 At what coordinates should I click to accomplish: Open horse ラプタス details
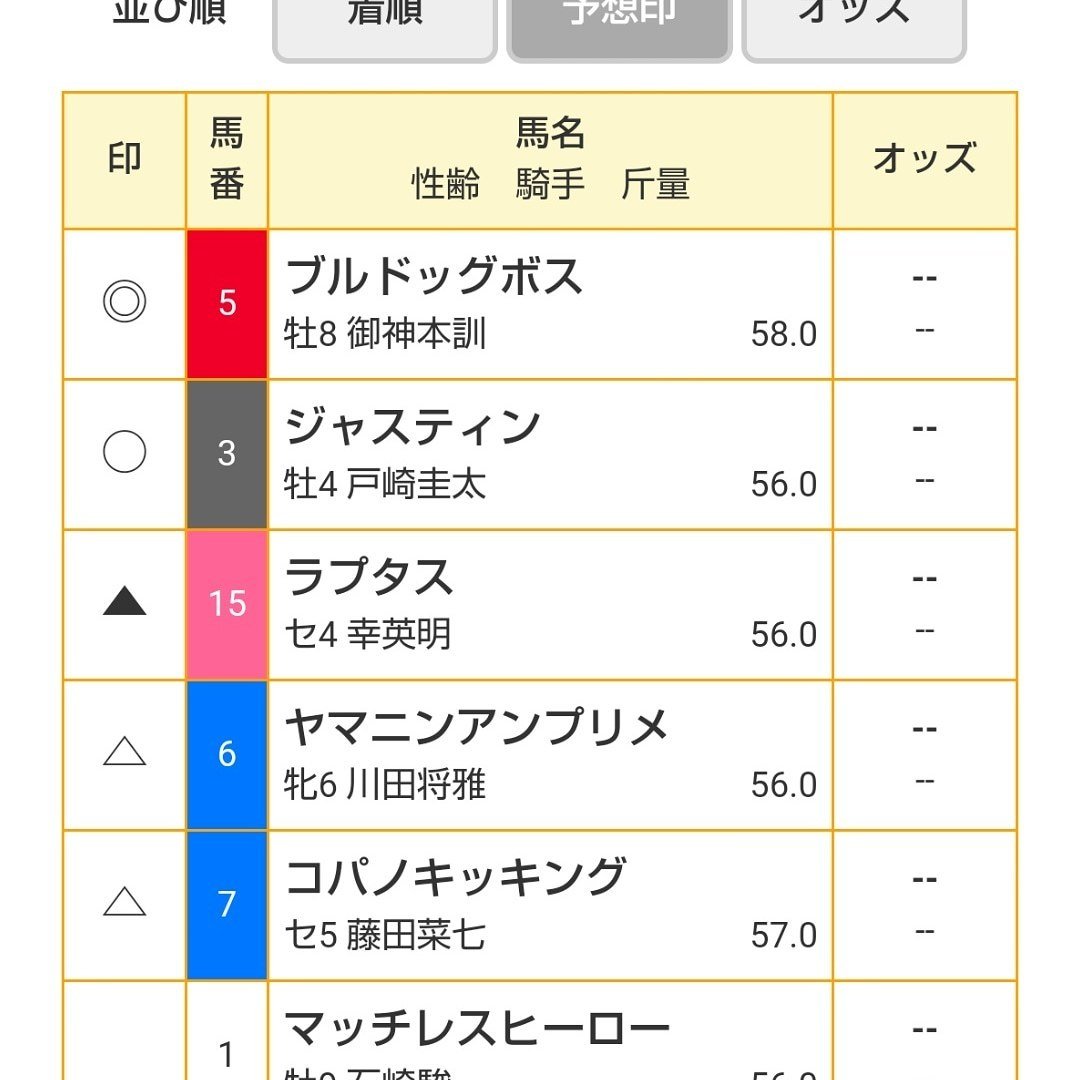coord(369,576)
